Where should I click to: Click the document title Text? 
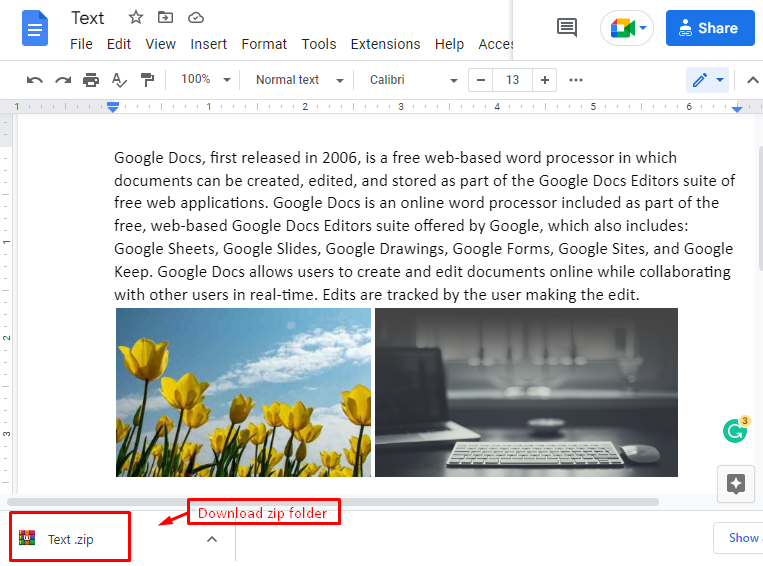[x=88, y=18]
